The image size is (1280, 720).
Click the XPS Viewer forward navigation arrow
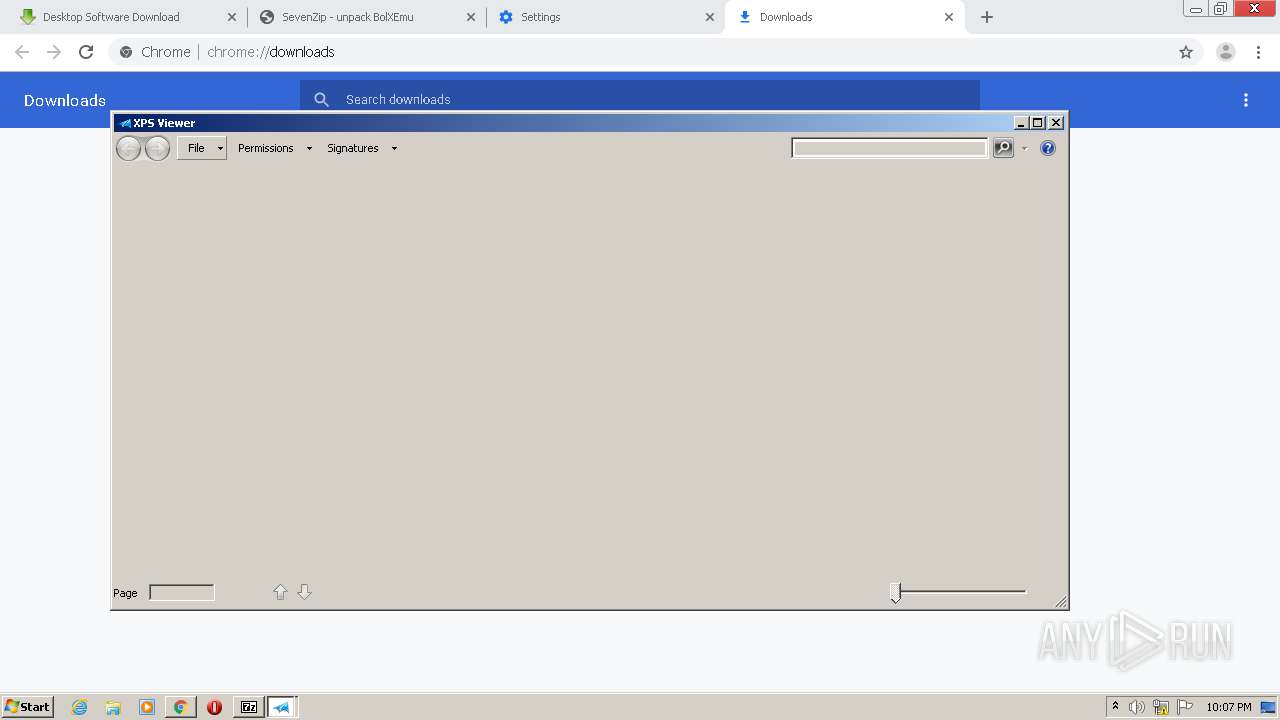pyautogui.click(x=157, y=149)
